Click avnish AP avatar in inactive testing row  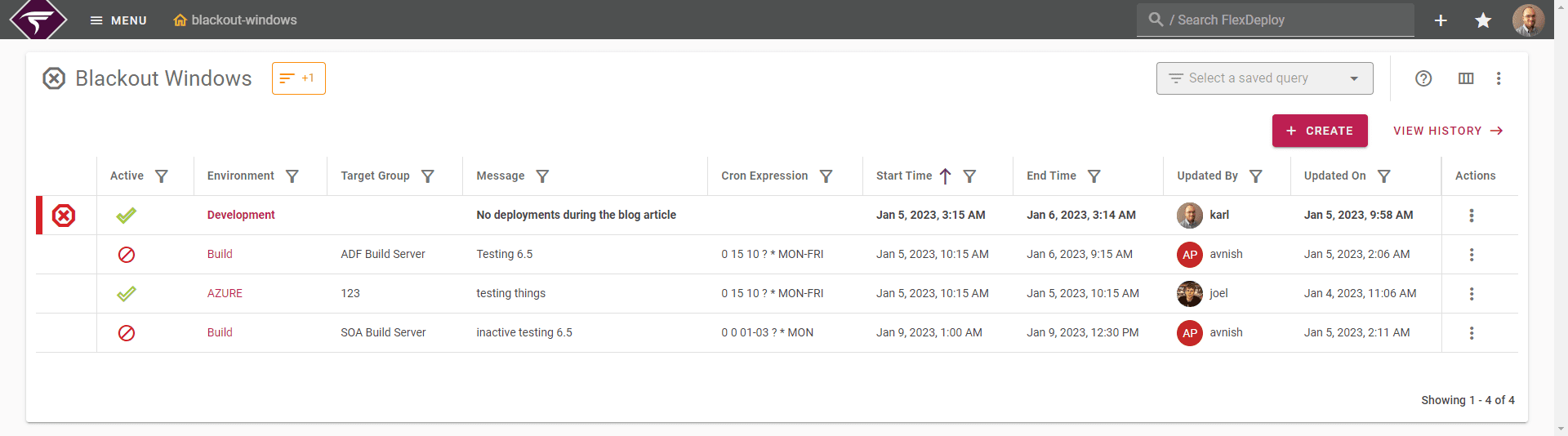(1190, 333)
